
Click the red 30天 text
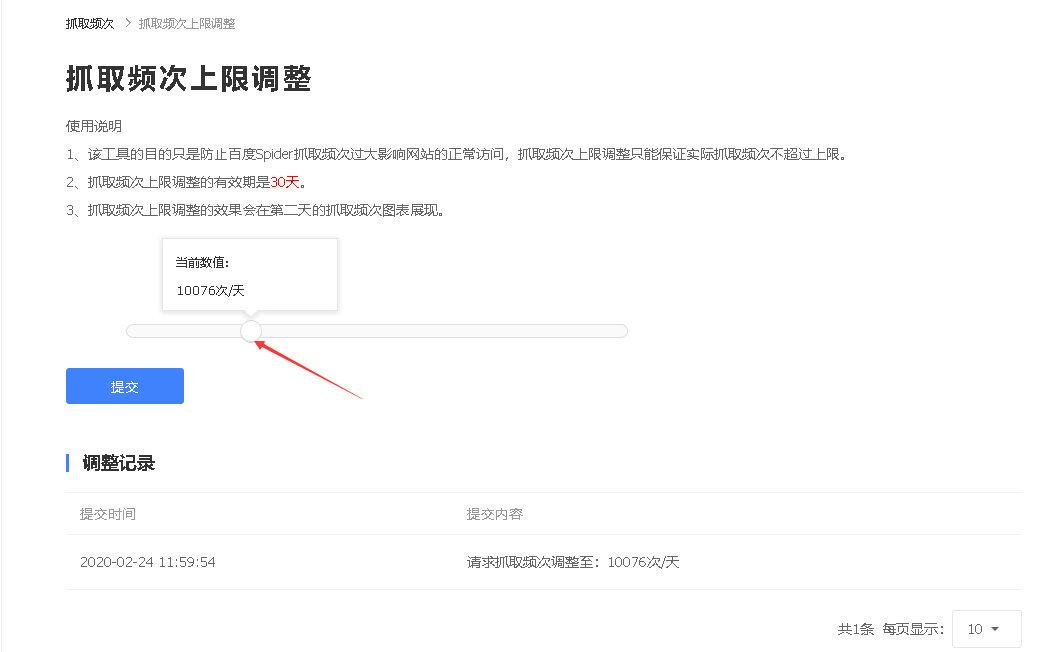coord(285,182)
